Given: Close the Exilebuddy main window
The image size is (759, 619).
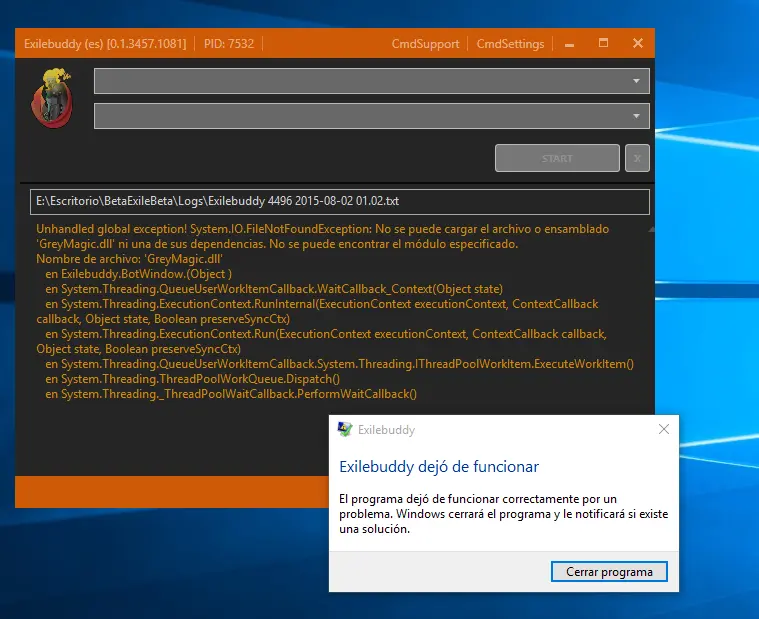Looking at the screenshot, I should (638, 43).
